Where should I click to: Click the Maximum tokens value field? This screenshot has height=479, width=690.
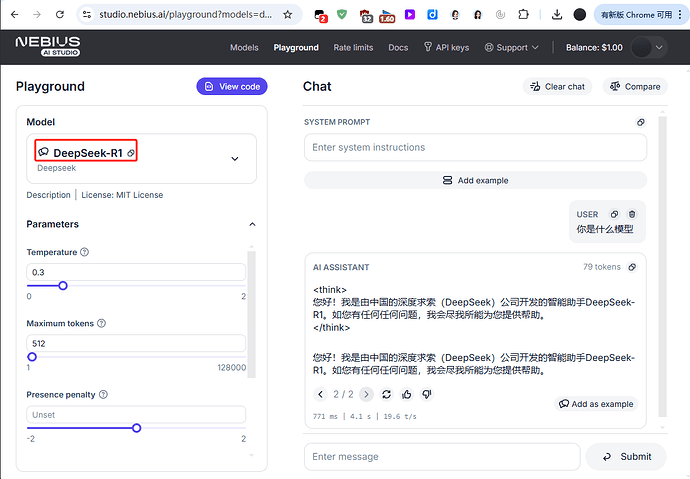(136, 344)
